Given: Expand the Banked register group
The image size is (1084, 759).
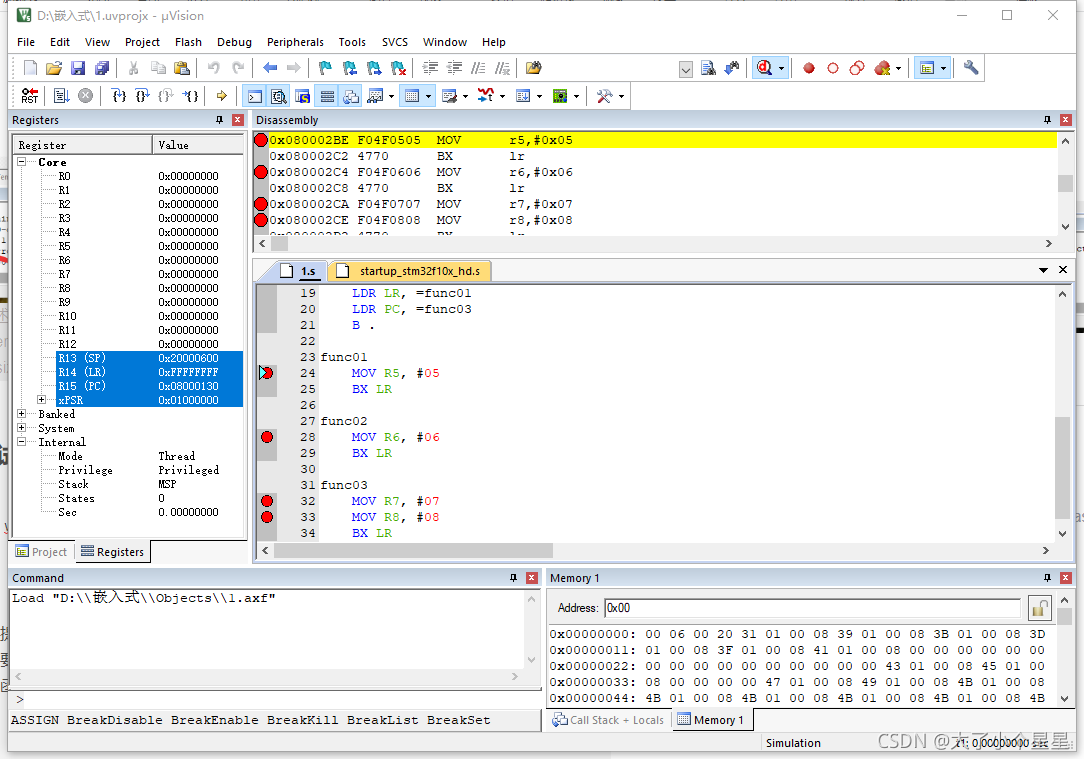Looking at the screenshot, I should tap(21, 414).
